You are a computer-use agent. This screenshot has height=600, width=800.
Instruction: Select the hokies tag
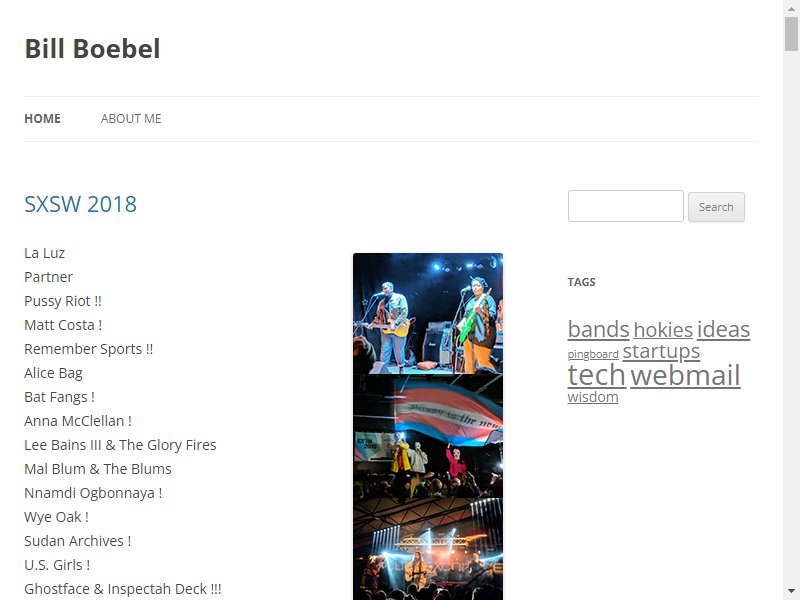663,330
